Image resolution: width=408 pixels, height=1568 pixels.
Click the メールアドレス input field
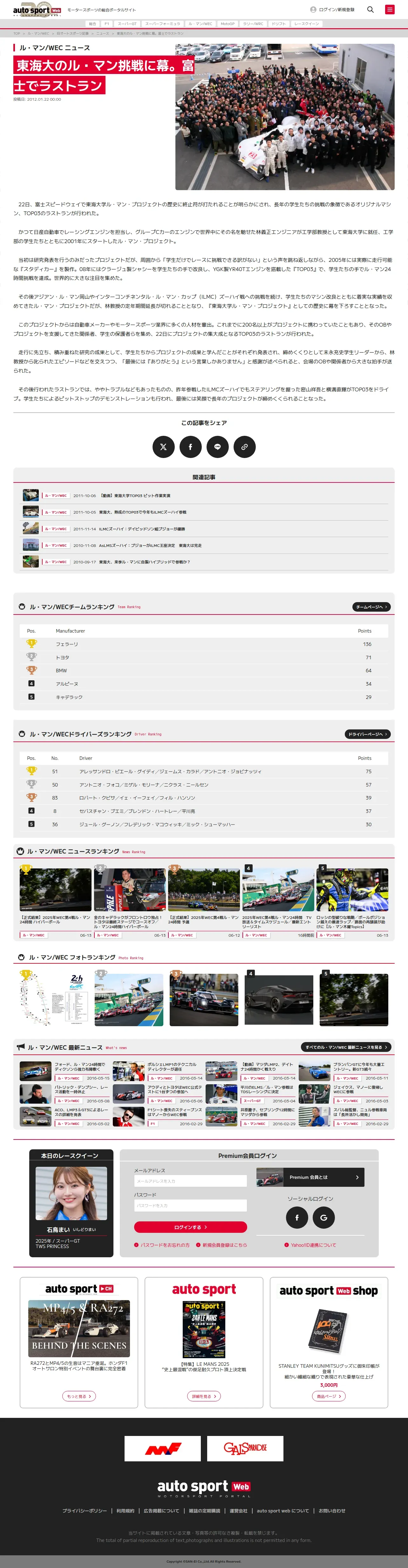(191, 1181)
